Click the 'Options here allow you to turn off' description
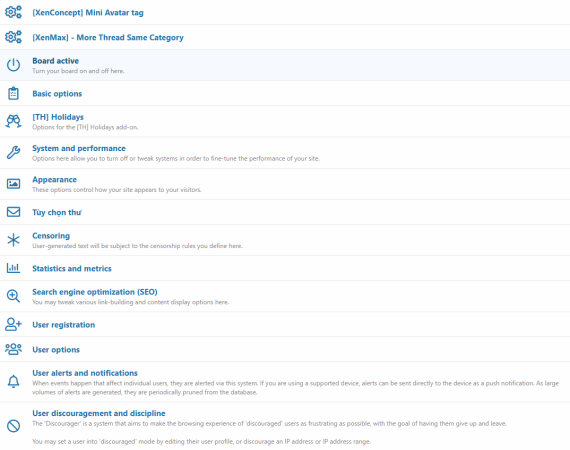 [x=176, y=158]
